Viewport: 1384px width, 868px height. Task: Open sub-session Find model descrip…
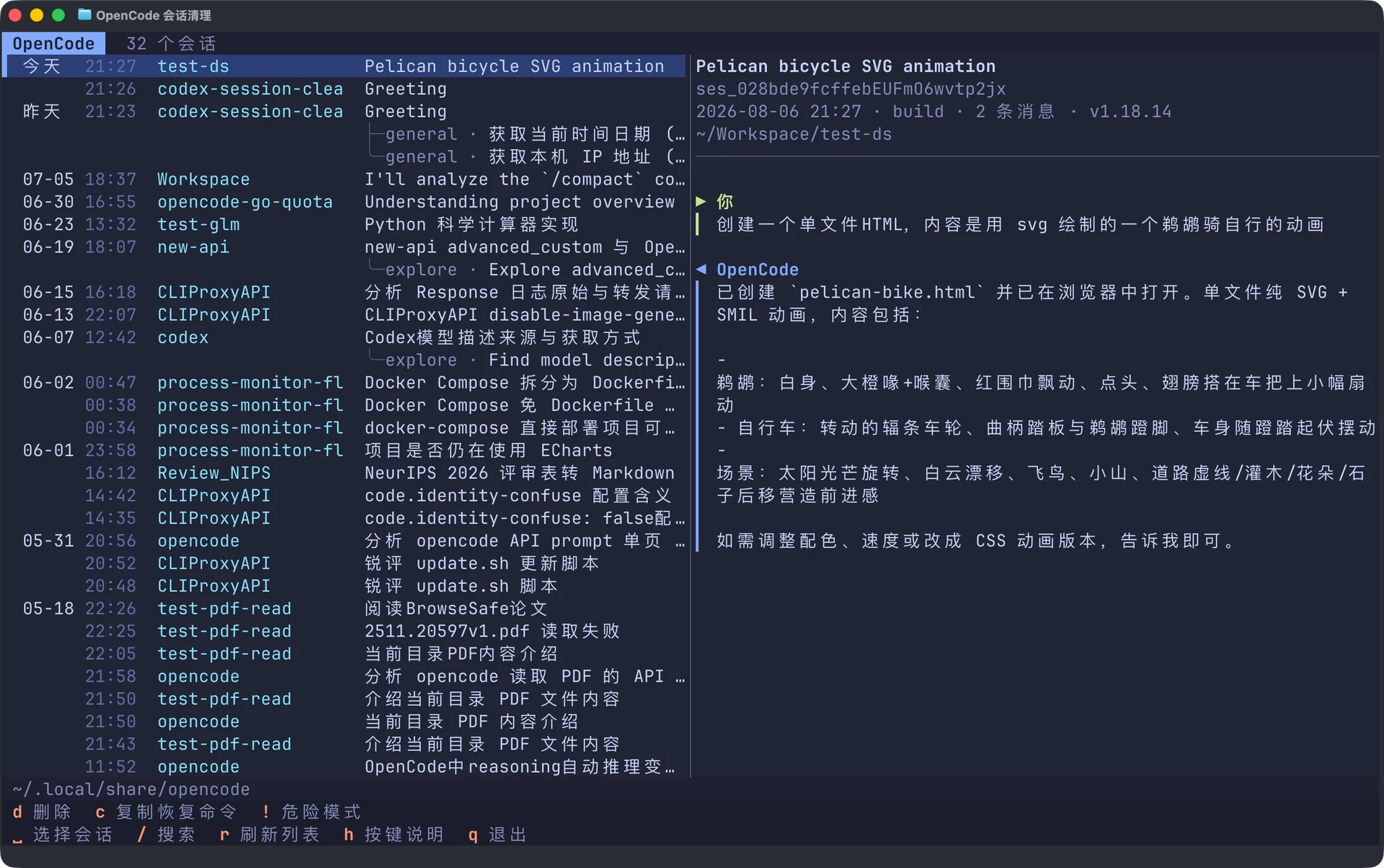tap(526, 360)
